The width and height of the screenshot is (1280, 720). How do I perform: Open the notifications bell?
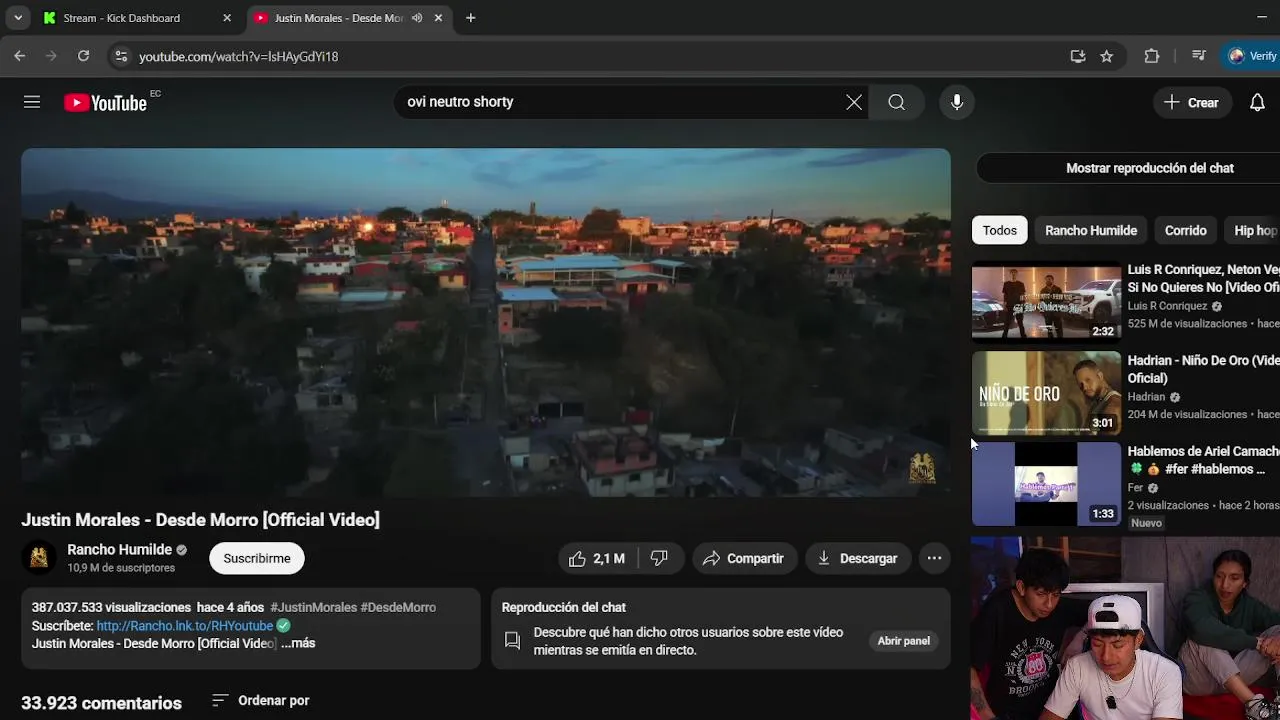[1258, 102]
